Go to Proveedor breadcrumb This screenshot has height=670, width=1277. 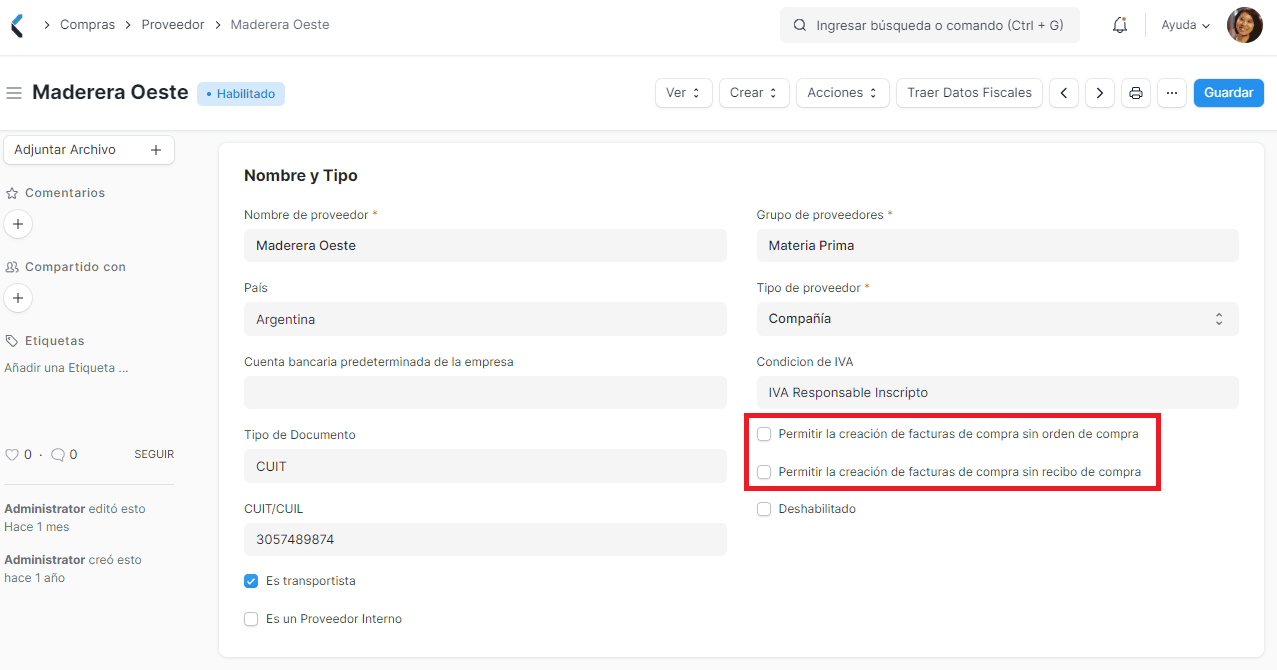pyautogui.click(x=173, y=25)
